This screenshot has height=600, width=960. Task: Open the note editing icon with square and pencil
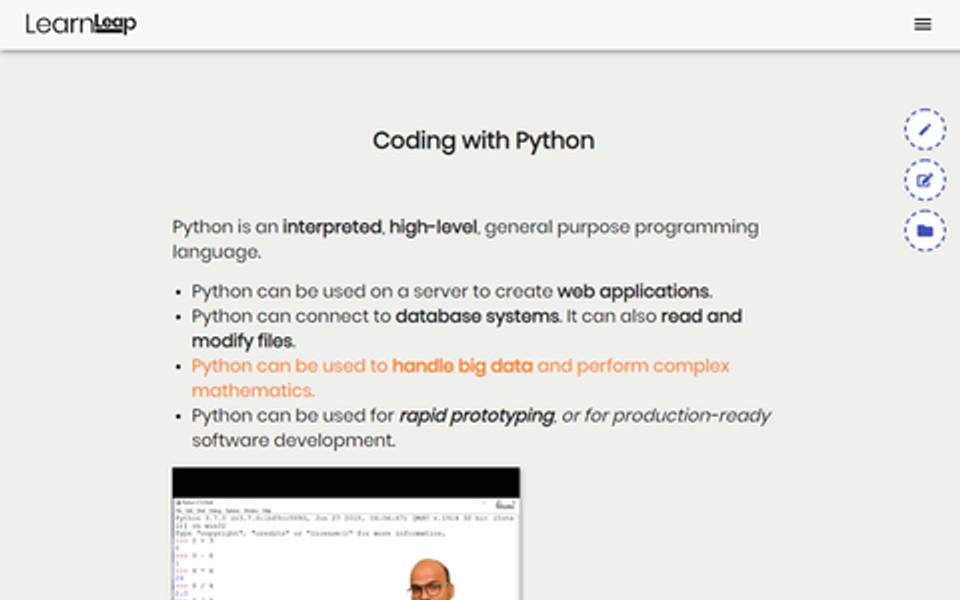pos(924,181)
